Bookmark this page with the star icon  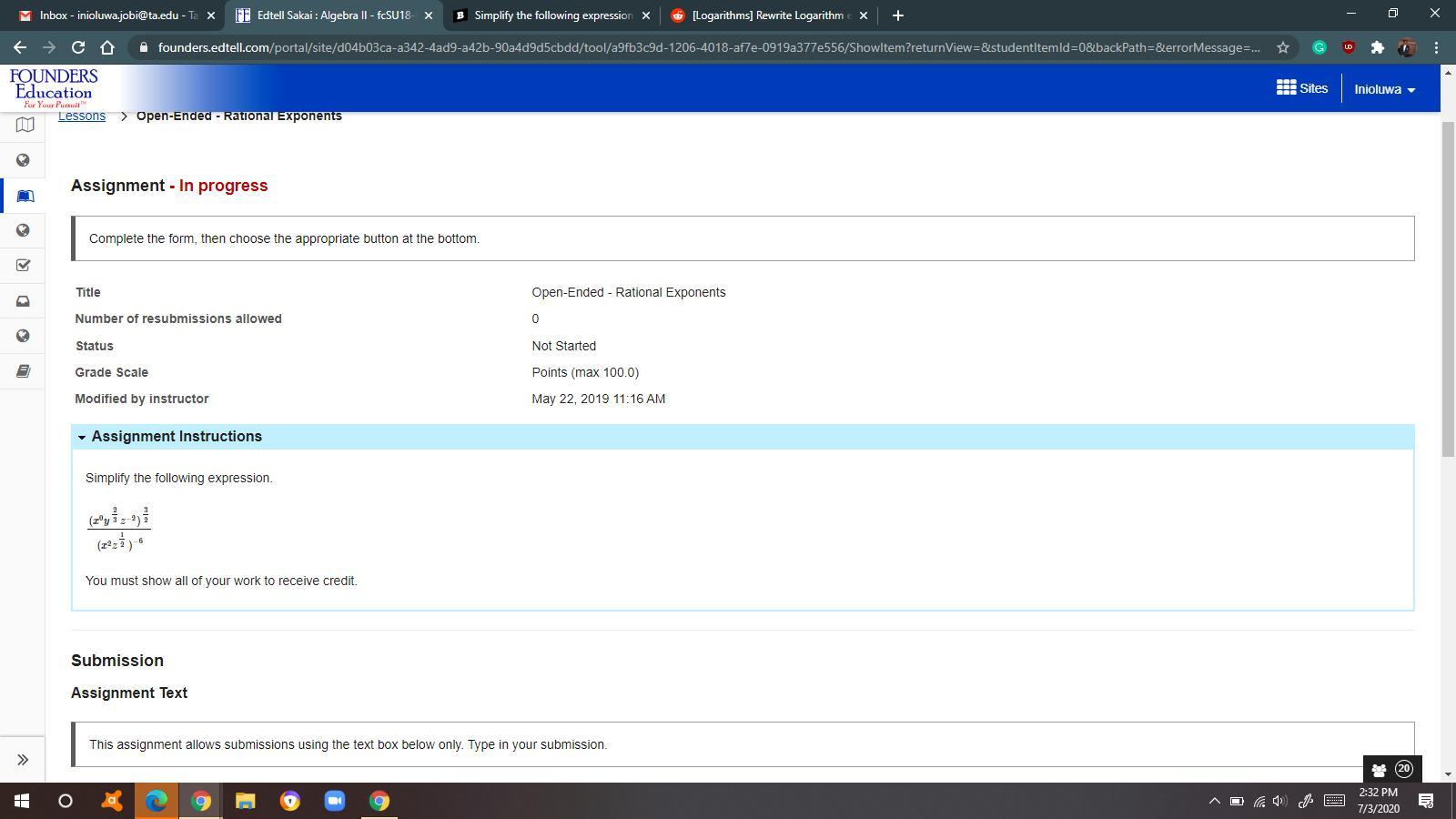[x=1283, y=47]
